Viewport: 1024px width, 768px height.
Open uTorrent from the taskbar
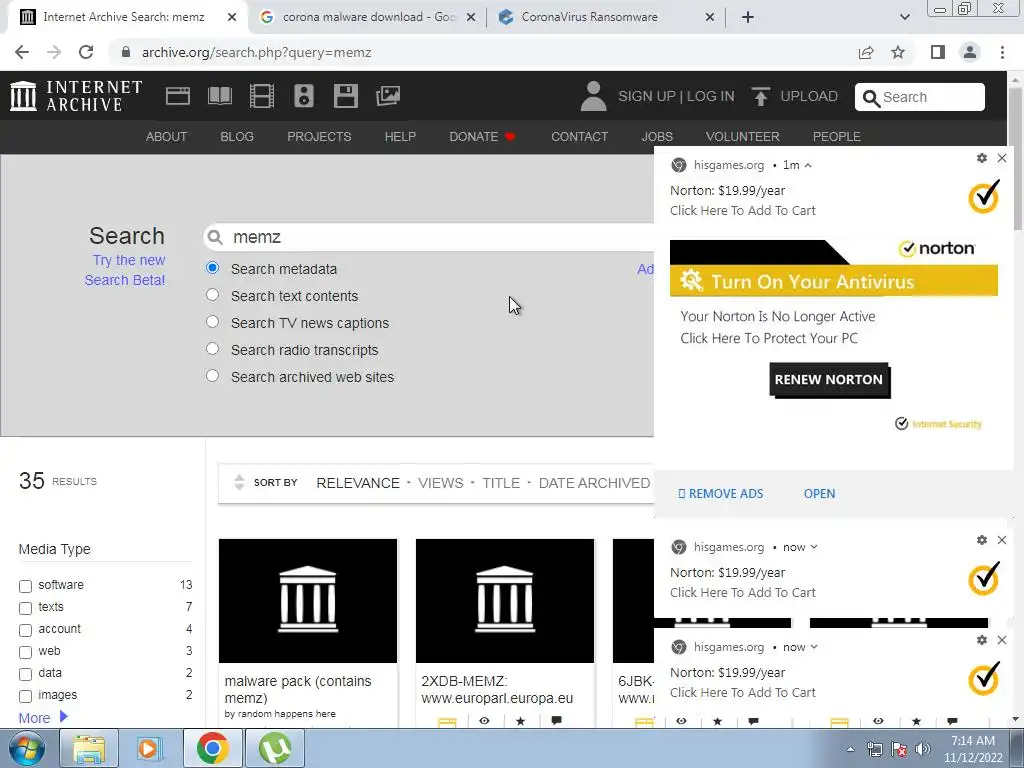274,748
